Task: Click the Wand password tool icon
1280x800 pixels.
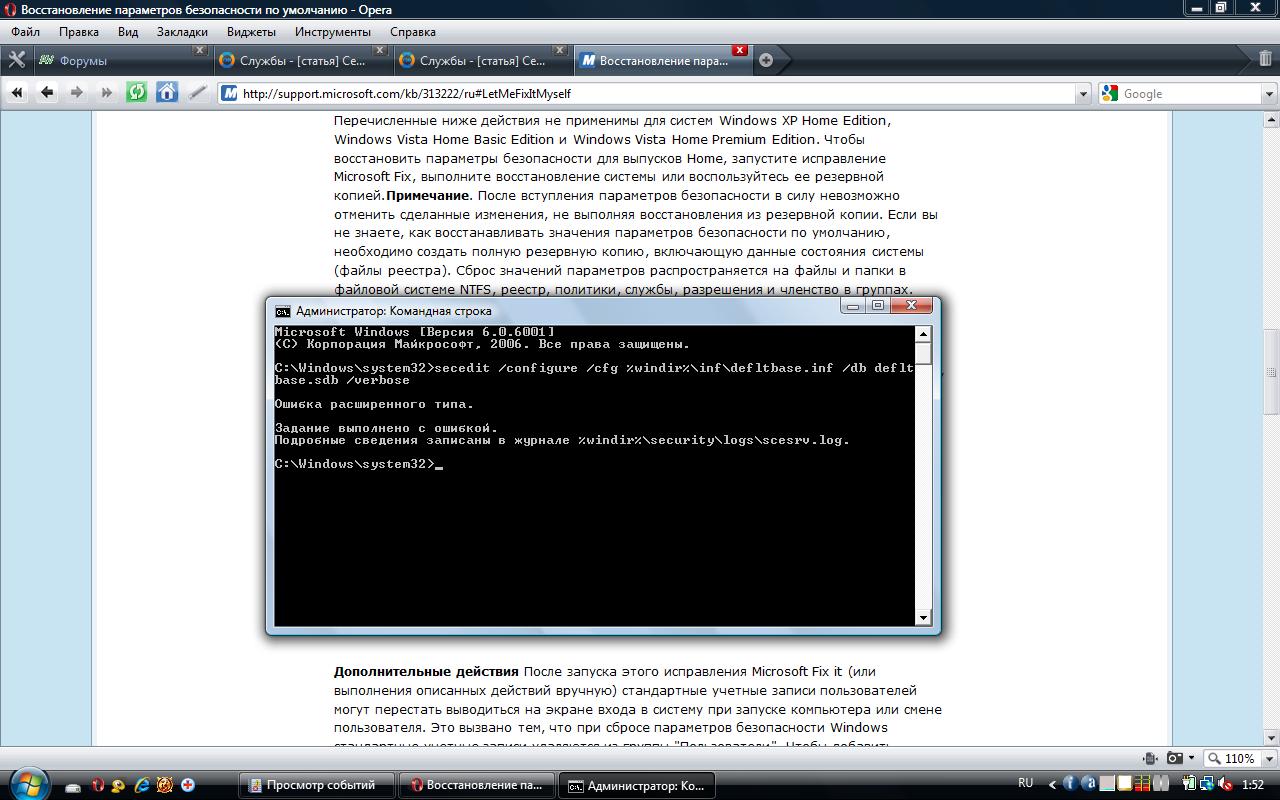Action: (x=198, y=93)
